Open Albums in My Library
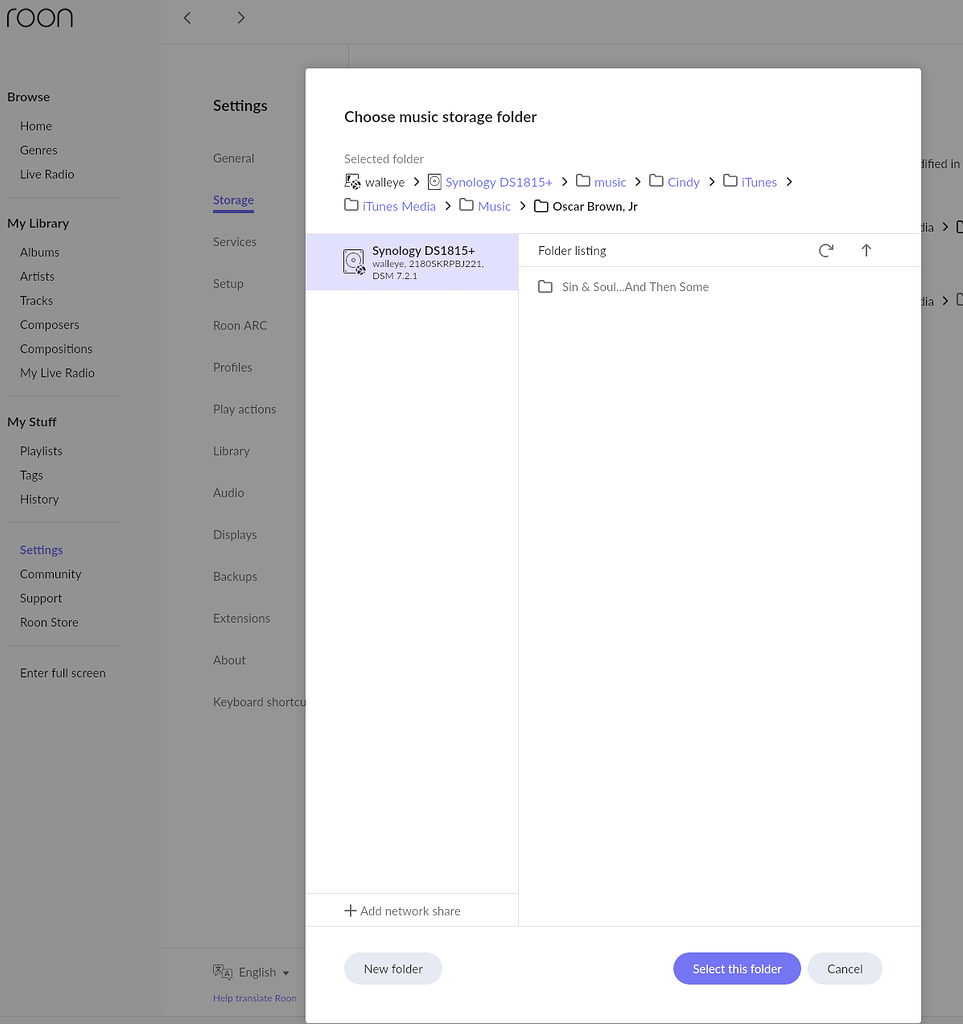This screenshot has width=963, height=1024. (x=40, y=252)
